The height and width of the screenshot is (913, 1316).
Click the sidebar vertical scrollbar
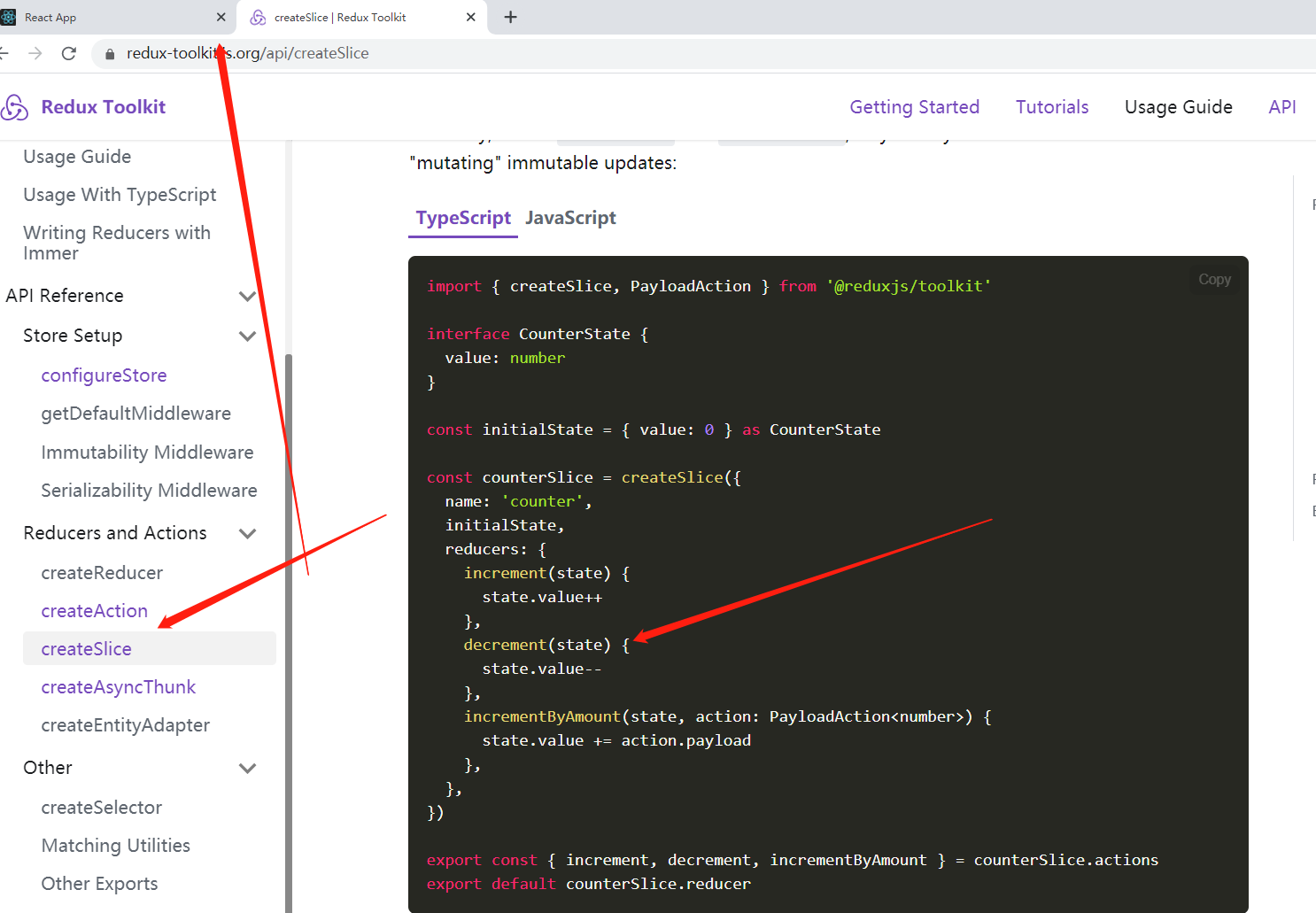pos(289,632)
